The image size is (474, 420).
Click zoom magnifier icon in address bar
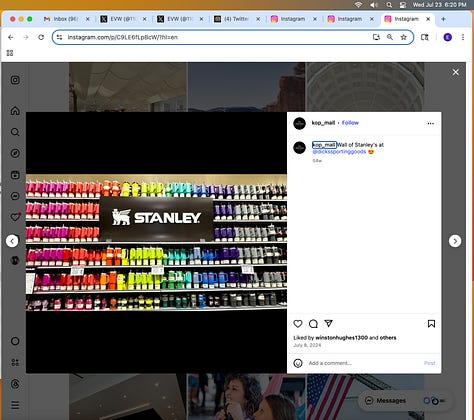[390, 37]
